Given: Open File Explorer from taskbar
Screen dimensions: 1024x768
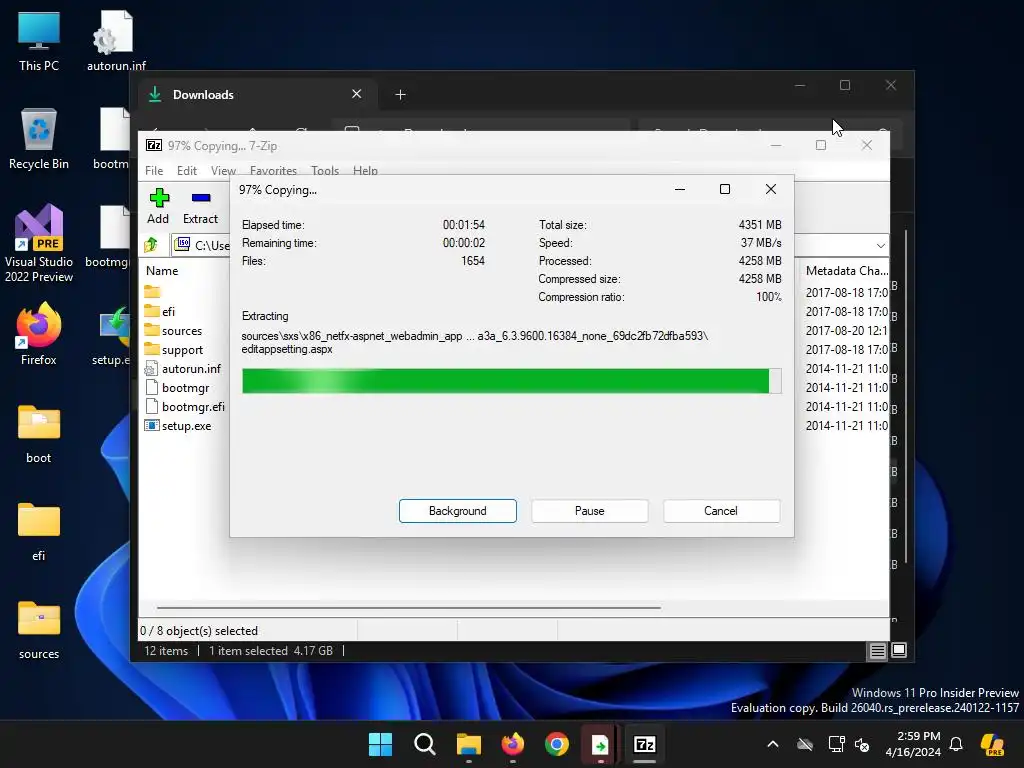Looking at the screenshot, I should (x=468, y=744).
